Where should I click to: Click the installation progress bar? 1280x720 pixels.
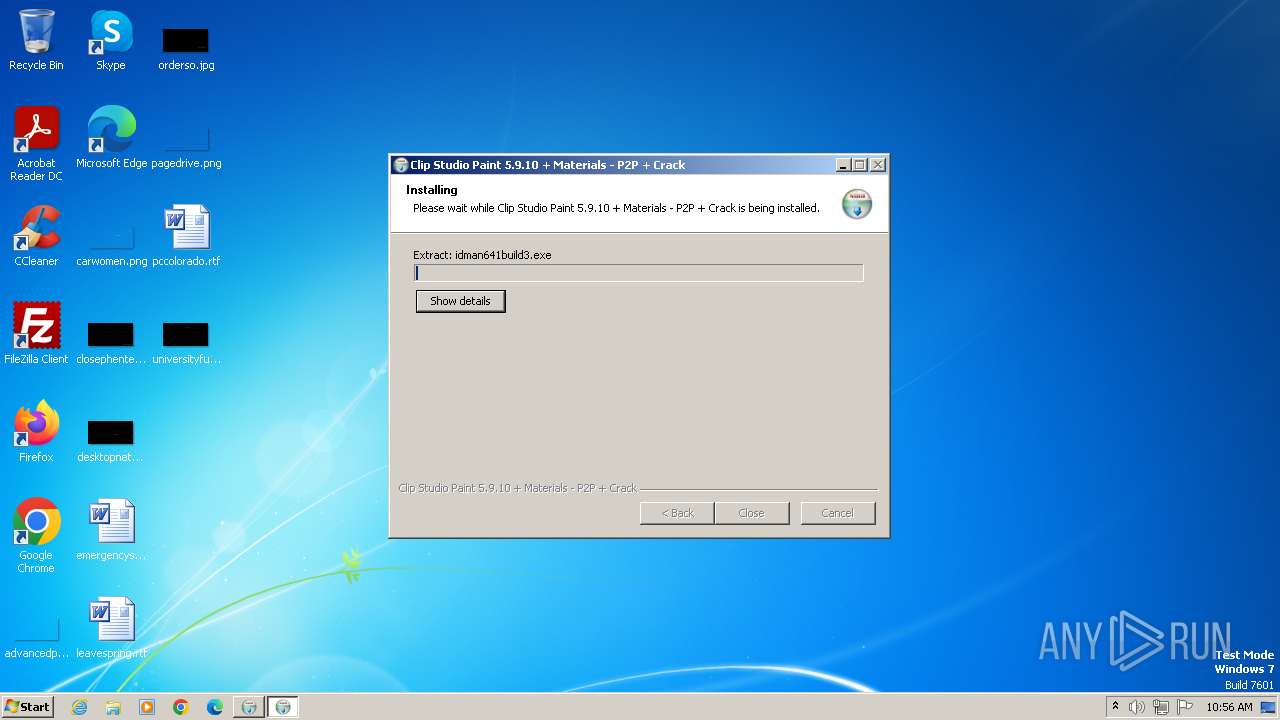tap(638, 273)
